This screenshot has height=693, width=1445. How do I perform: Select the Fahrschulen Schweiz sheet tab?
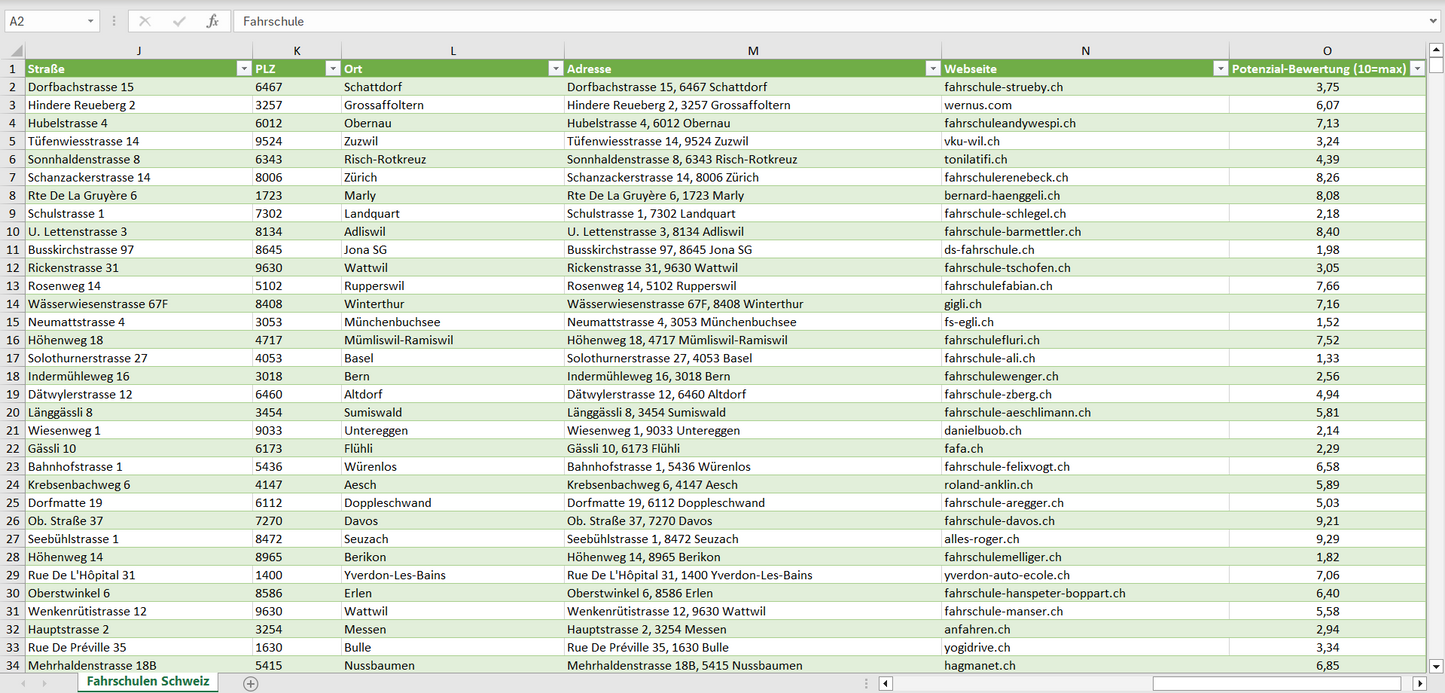pyautogui.click(x=148, y=682)
